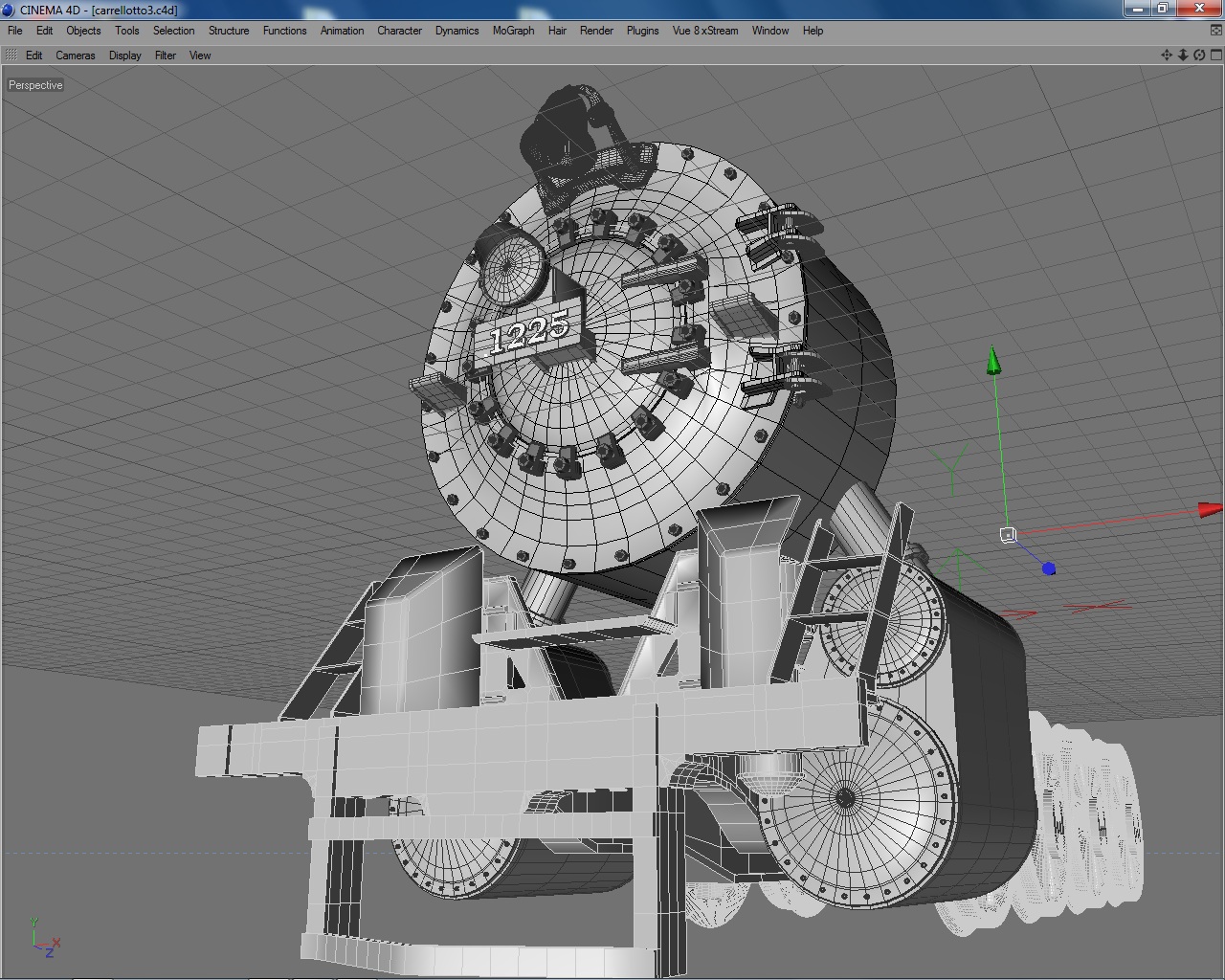Image resolution: width=1225 pixels, height=980 pixels.
Task: Open the Filter viewport menu
Action: 166,56
